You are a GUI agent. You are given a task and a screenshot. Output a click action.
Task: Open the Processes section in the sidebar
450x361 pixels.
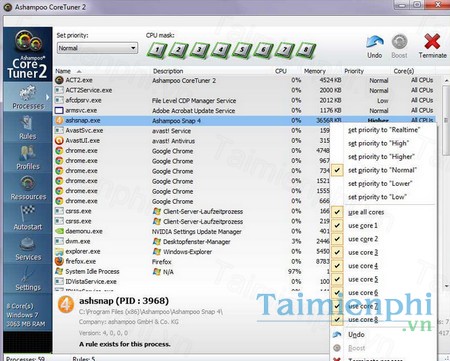(28, 97)
